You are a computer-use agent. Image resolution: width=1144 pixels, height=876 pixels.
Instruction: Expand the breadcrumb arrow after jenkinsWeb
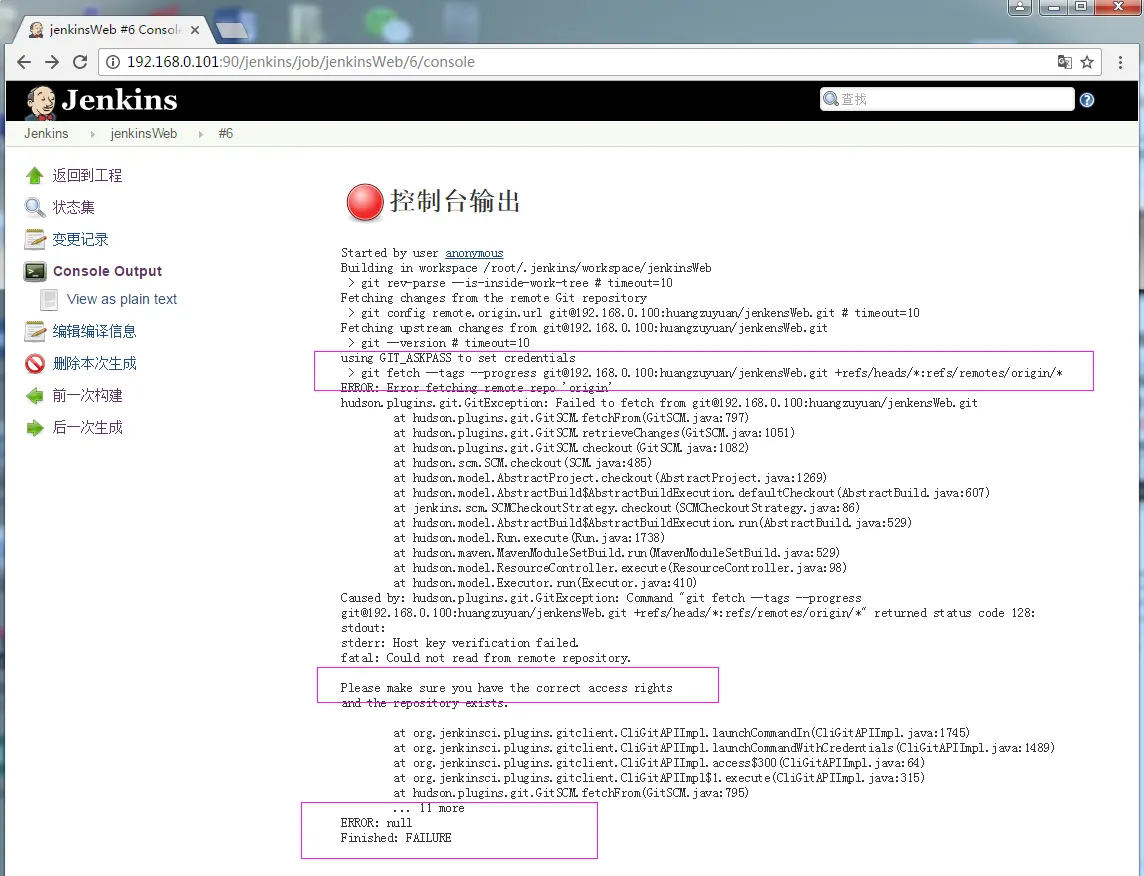click(201, 134)
